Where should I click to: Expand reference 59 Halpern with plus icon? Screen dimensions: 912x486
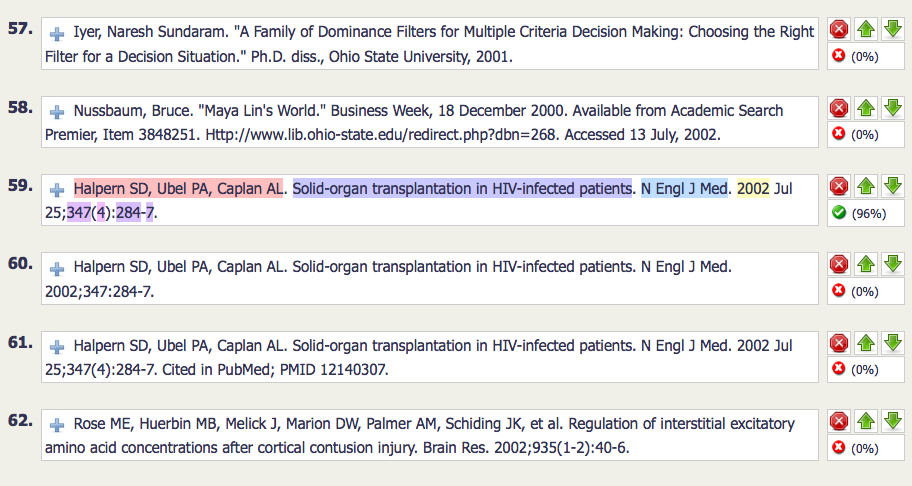pyautogui.click(x=57, y=191)
